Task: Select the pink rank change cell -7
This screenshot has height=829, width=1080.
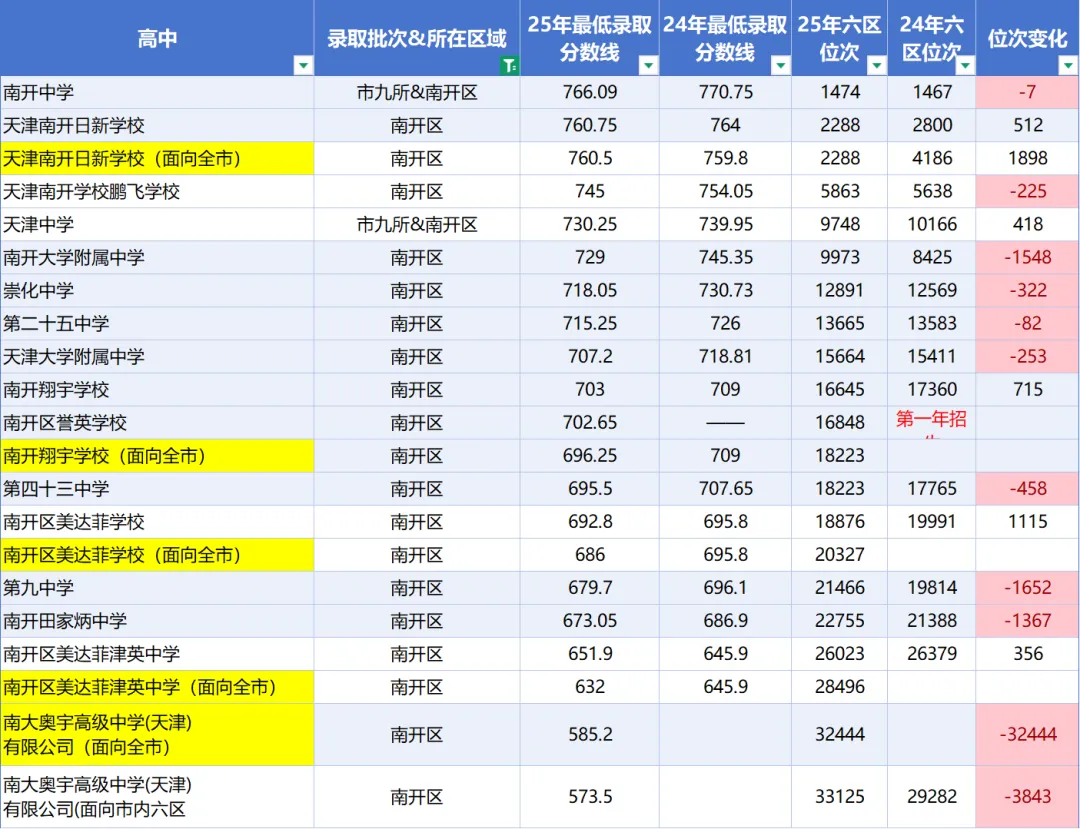Action: pos(1028,92)
